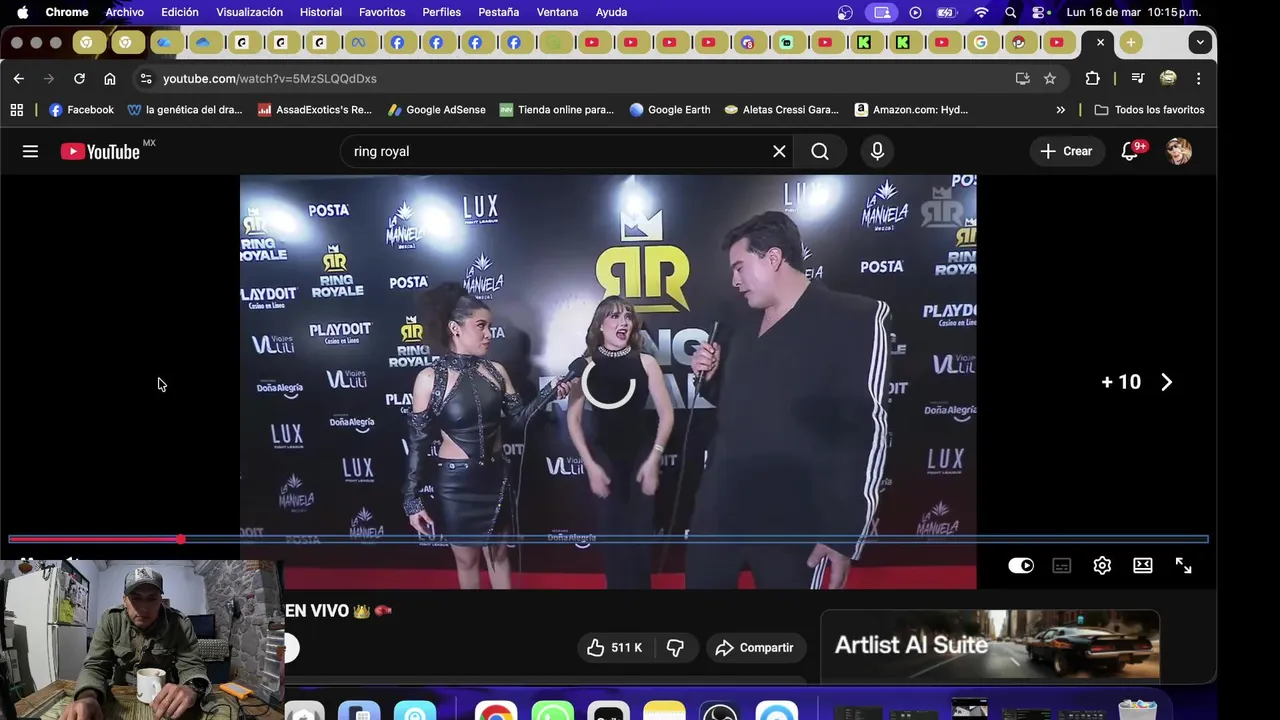Open the YouTube guide hamburger menu

(30, 151)
